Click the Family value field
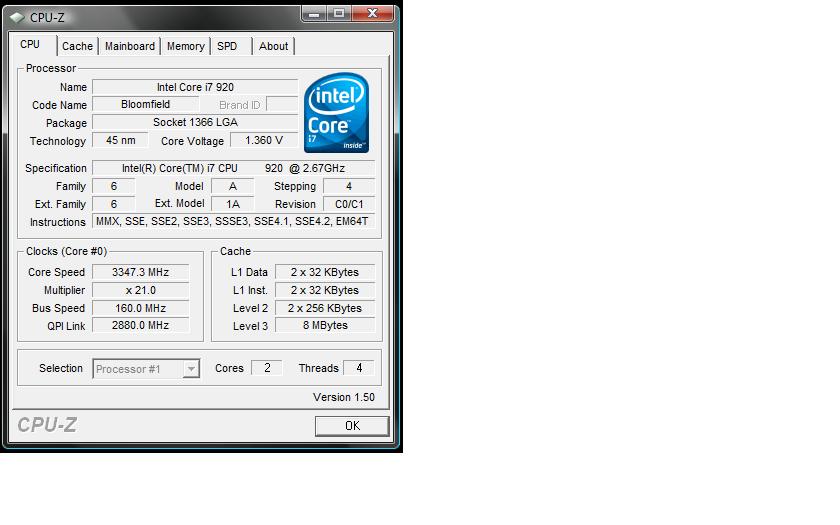Image resolution: width=840 pixels, height=525 pixels. coord(114,186)
